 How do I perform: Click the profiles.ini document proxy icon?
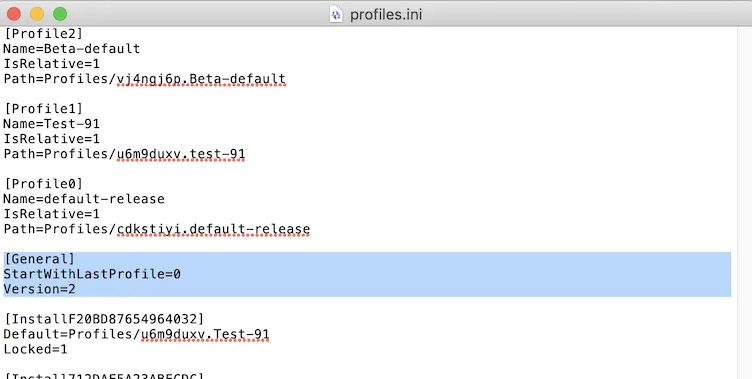click(336, 14)
